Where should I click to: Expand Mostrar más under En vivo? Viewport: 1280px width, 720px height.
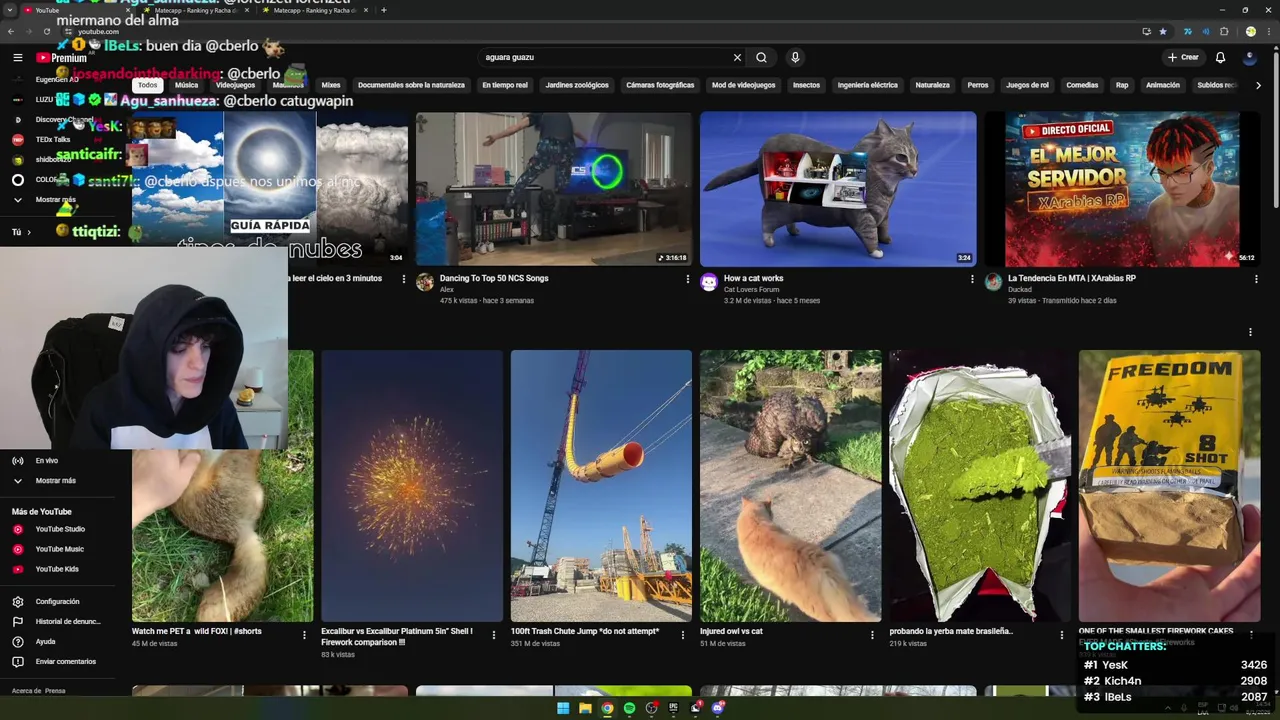click(x=55, y=480)
